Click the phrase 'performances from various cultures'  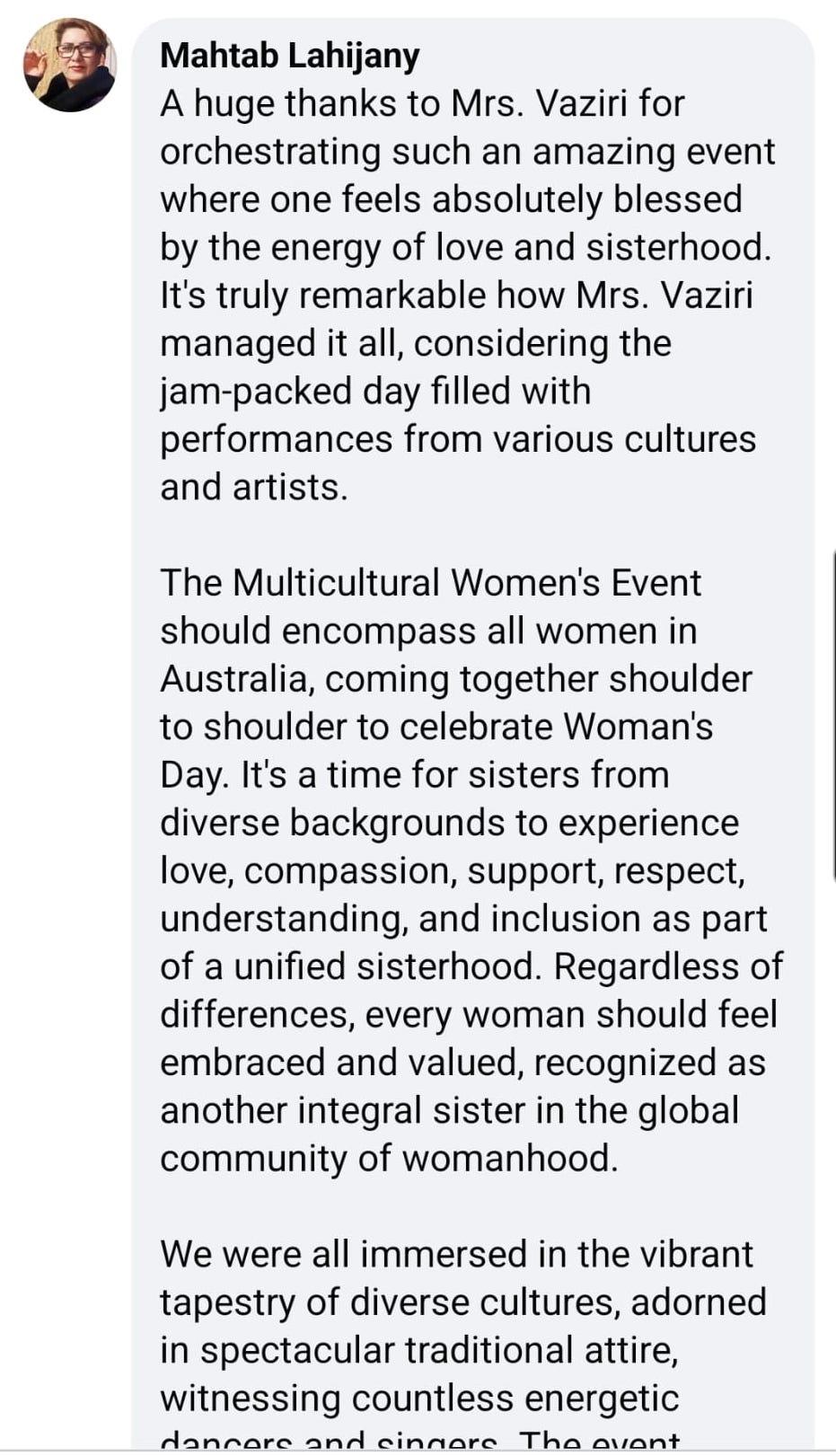pos(458,439)
